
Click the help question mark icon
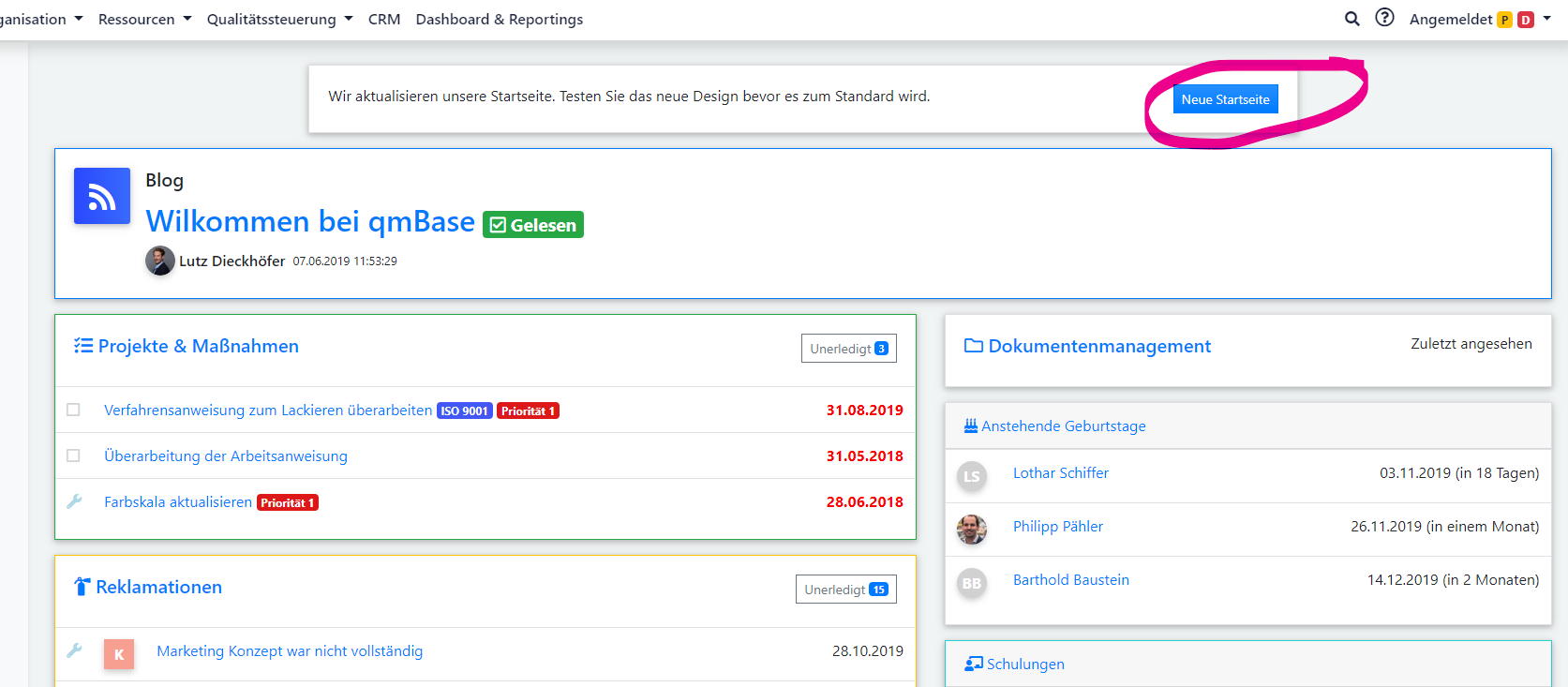[x=1384, y=18]
